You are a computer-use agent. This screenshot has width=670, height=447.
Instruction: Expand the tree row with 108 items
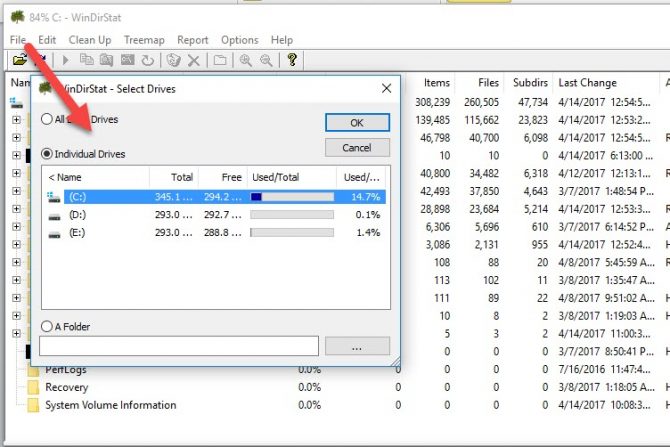click(x=16, y=262)
